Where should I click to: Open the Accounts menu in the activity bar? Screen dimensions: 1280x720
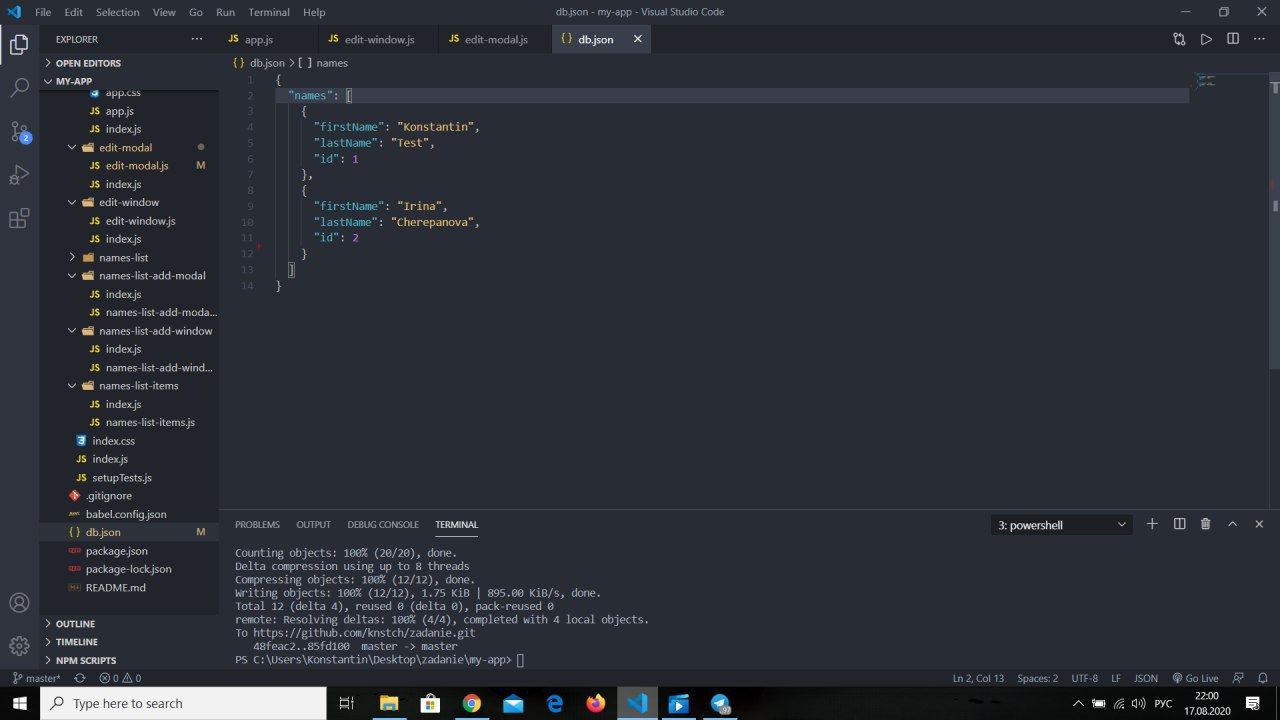(19, 603)
